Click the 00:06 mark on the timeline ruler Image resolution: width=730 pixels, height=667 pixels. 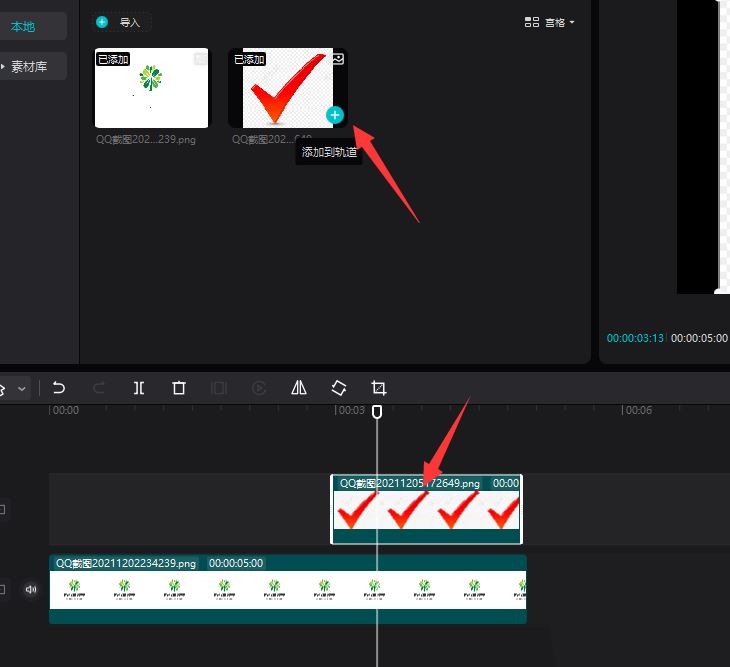point(638,410)
